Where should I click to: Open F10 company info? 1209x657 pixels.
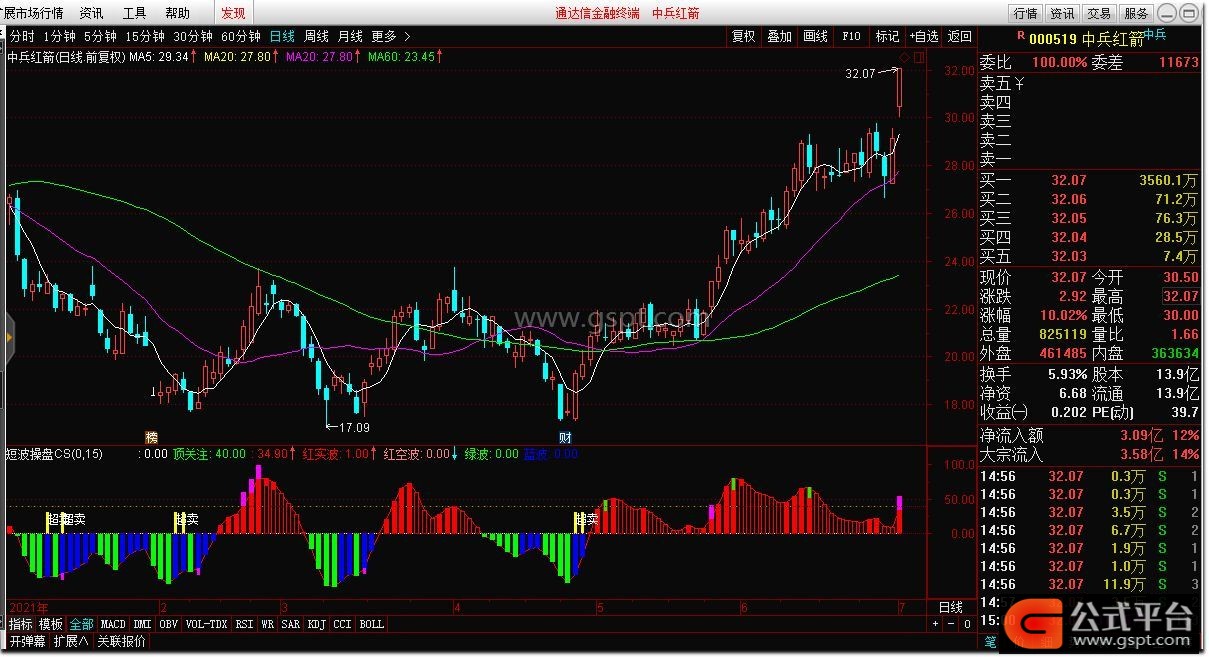851,36
